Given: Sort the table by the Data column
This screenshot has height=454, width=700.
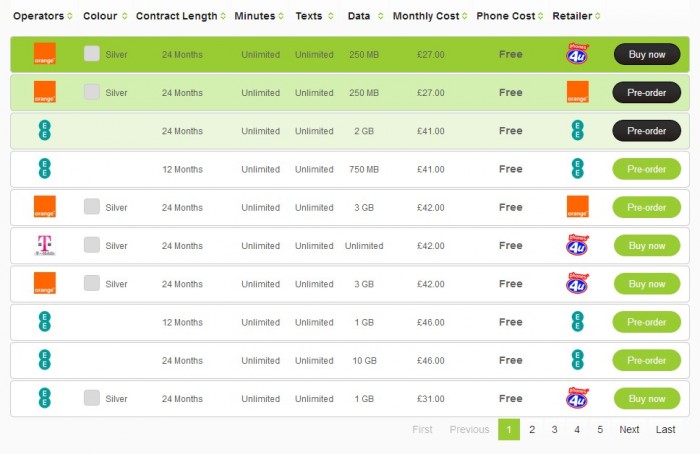Looking at the screenshot, I should 362,16.
